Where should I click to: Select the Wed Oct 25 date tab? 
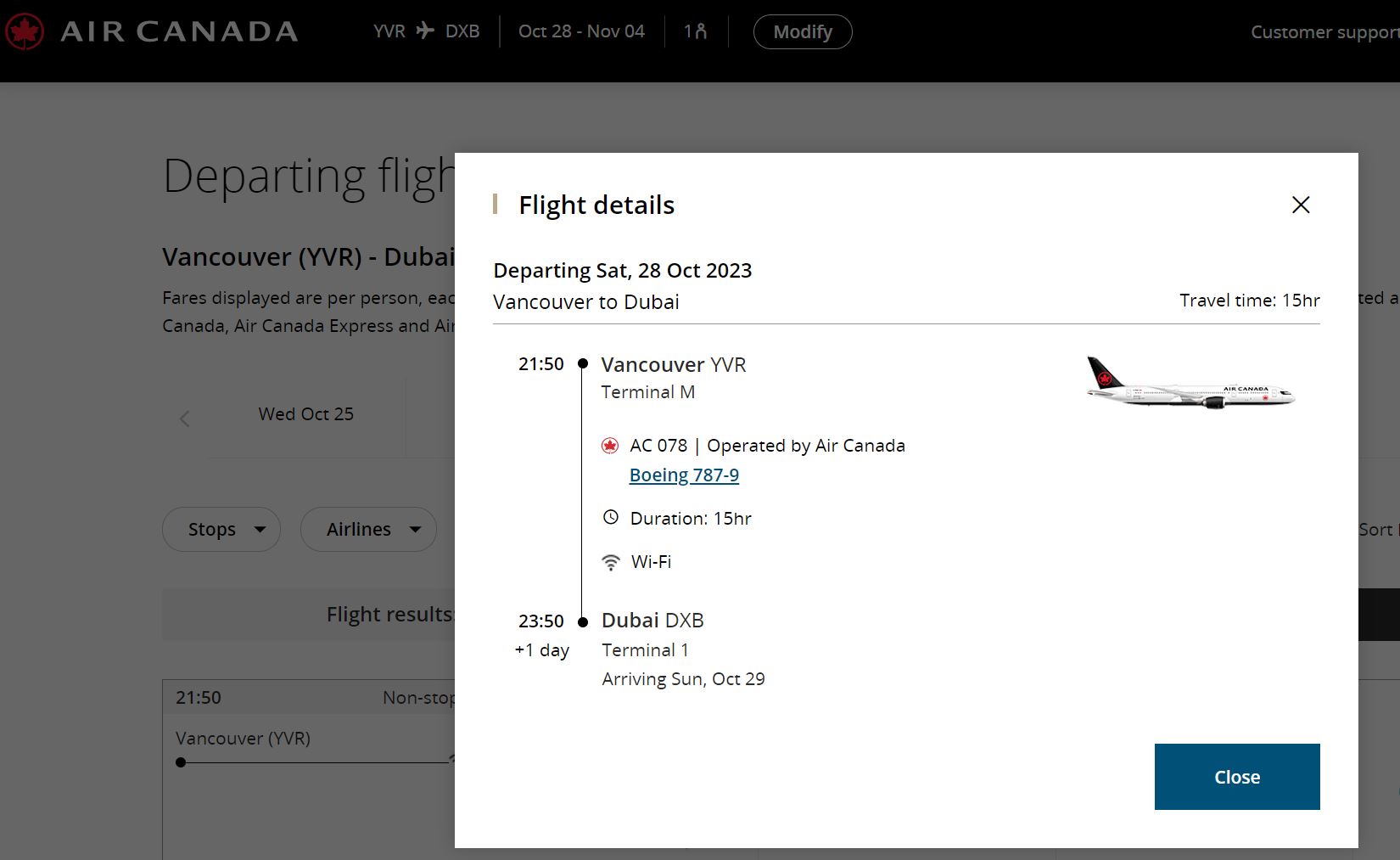[x=305, y=414]
